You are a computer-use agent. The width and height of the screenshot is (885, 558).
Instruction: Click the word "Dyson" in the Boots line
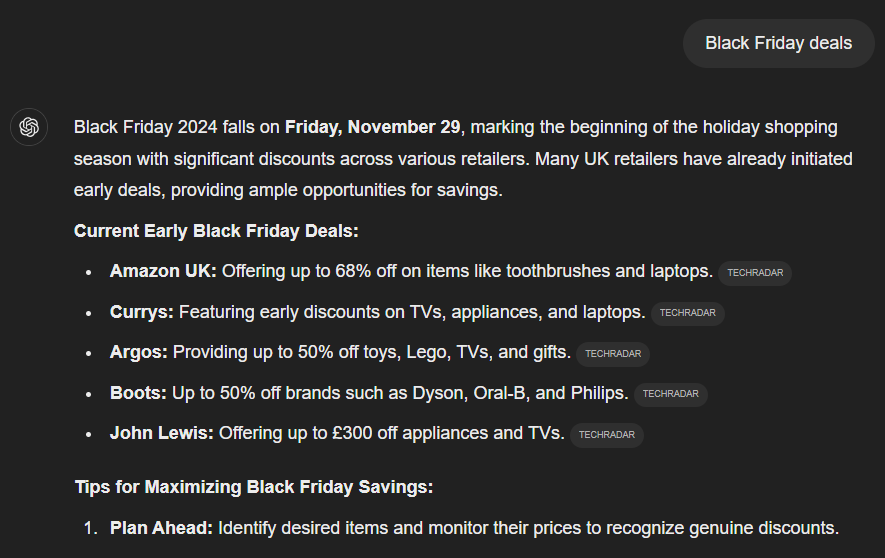pos(438,393)
